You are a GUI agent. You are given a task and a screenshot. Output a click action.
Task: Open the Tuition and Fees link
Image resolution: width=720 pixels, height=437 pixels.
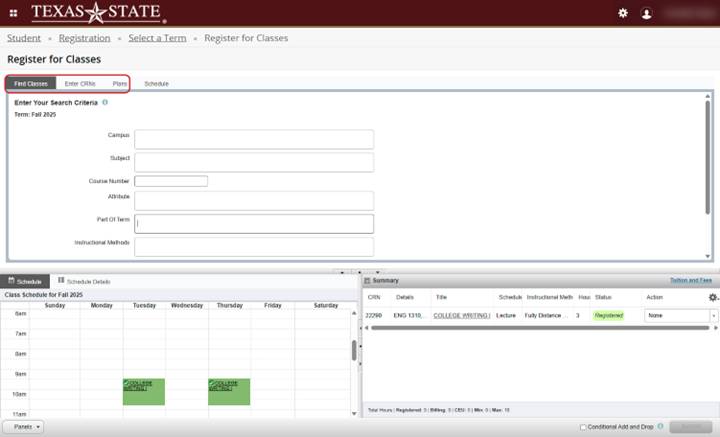pyautogui.click(x=692, y=281)
